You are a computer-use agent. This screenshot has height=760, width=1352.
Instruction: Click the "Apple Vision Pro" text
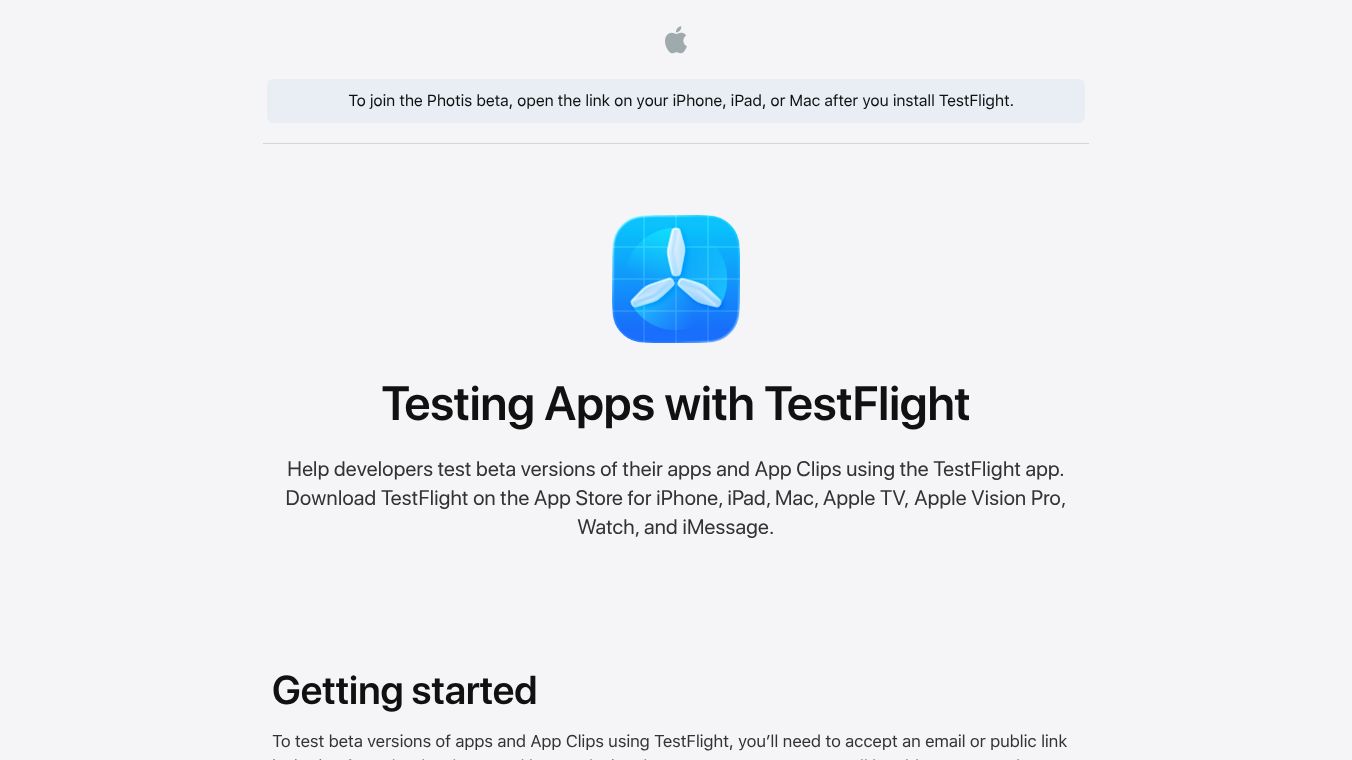click(987, 498)
